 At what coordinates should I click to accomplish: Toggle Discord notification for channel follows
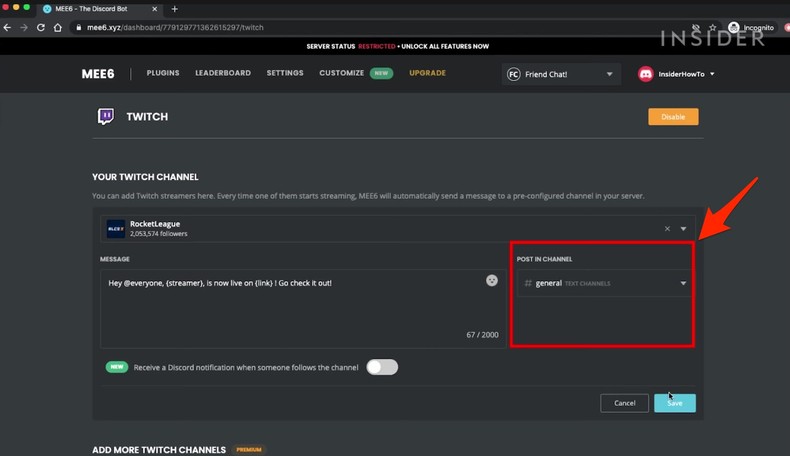tap(382, 367)
